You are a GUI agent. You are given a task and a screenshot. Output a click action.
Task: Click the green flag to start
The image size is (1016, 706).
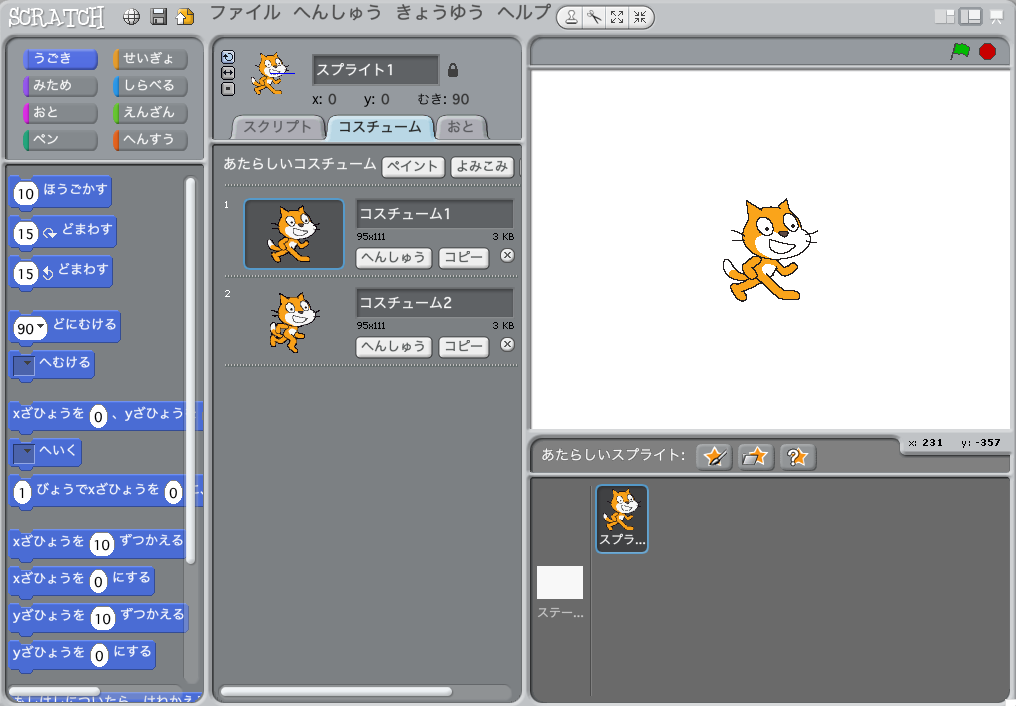(x=960, y=51)
